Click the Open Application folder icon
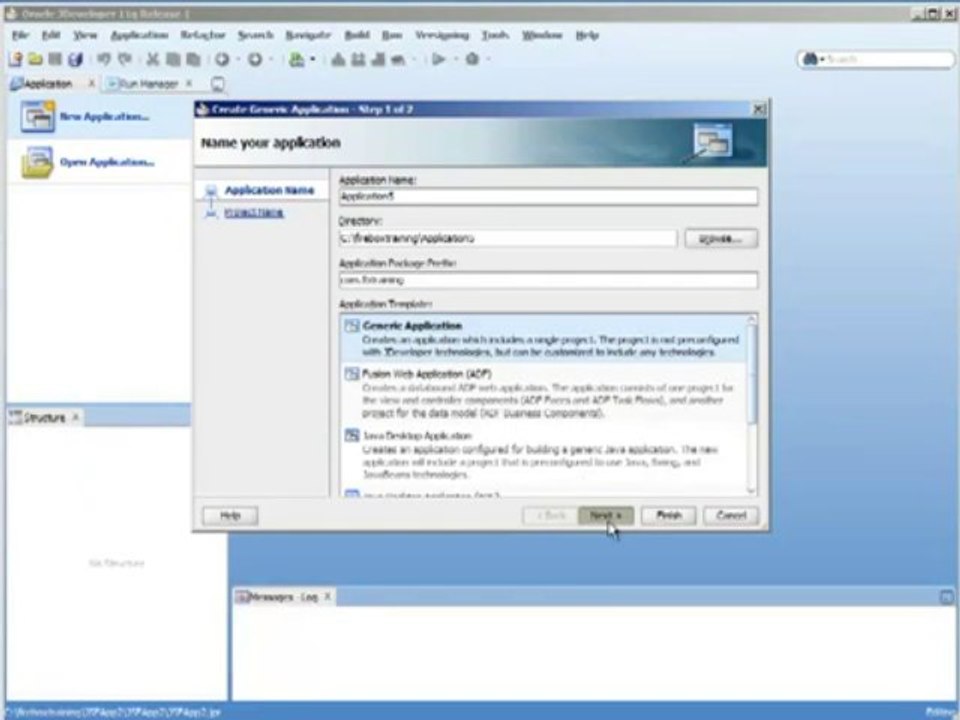The image size is (960, 720). tap(37, 162)
